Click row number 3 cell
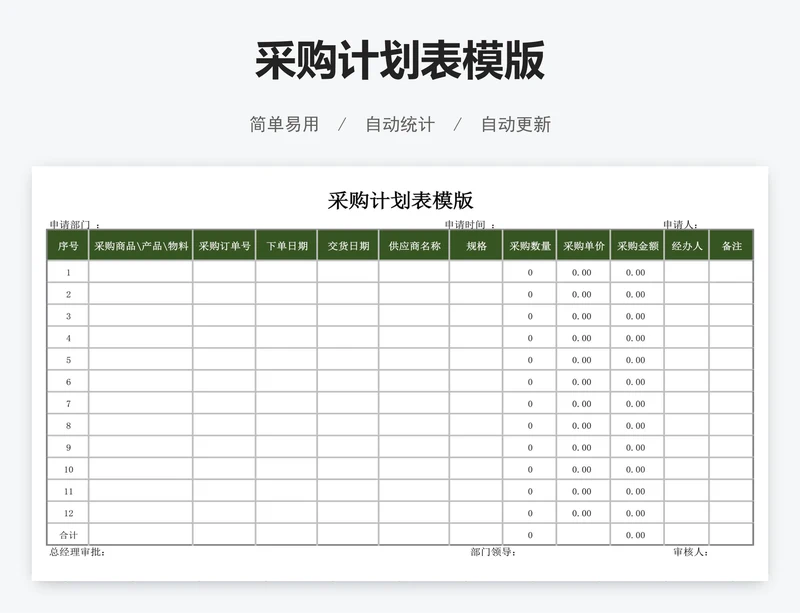The image size is (800, 613). coord(68,316)
